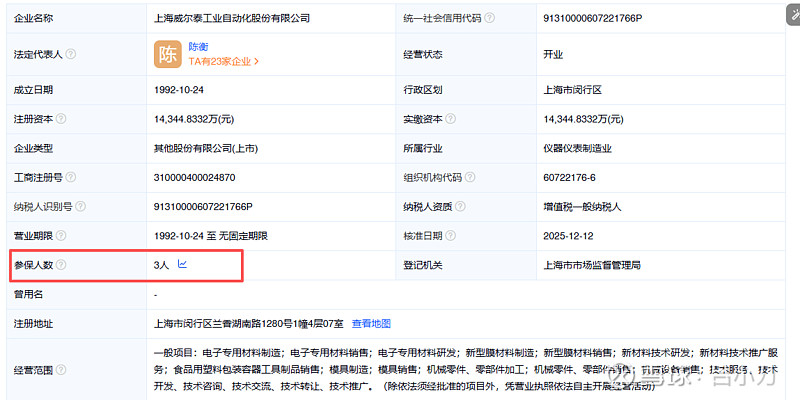This screenshot has width=800, height=400.
Task: Show the tooltip icon for 纳税人资质
Action: [x=460, y=207]
